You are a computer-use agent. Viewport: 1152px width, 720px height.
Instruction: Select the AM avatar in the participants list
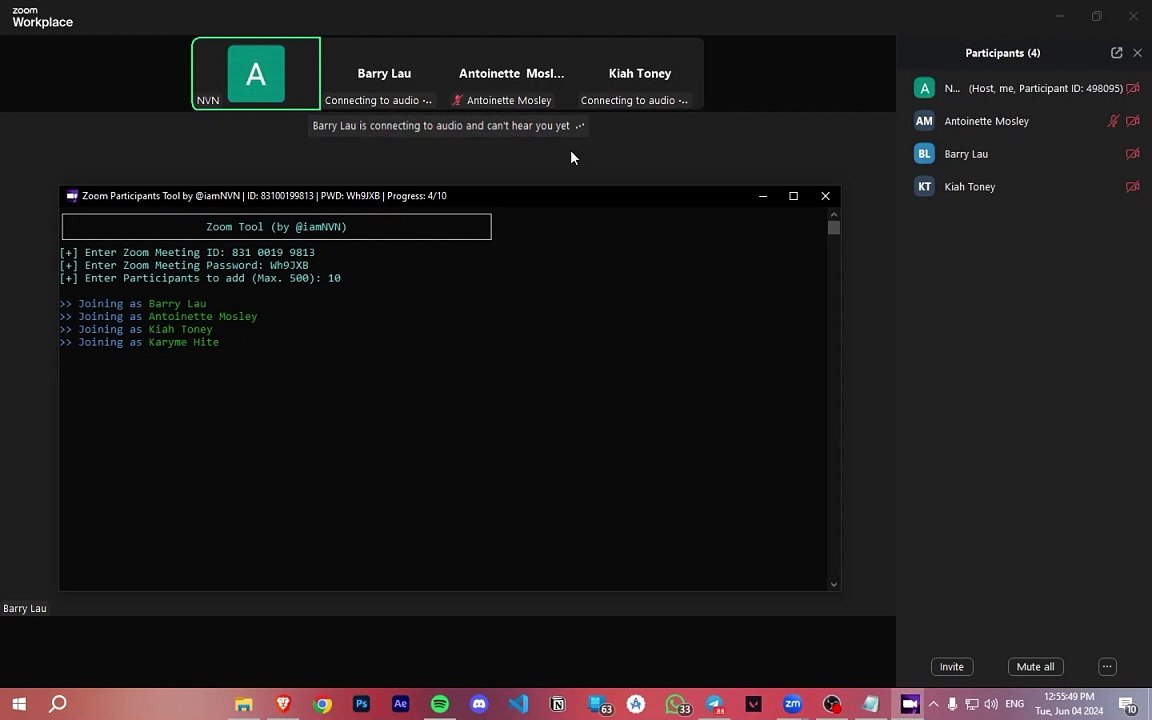pos(924,121)
